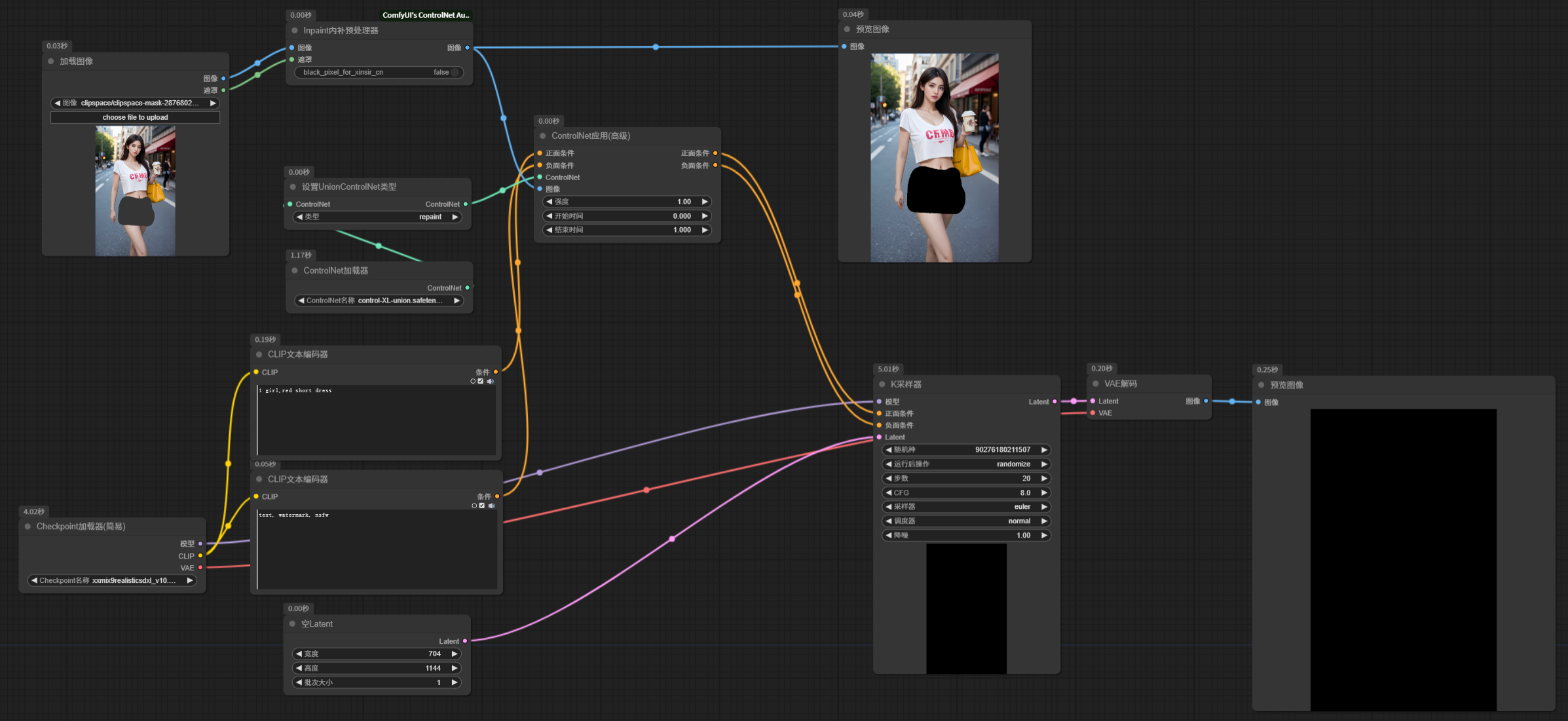Click the Latent output port on 空Latent
Screen dimensions: 1568x721
[465, 641]
